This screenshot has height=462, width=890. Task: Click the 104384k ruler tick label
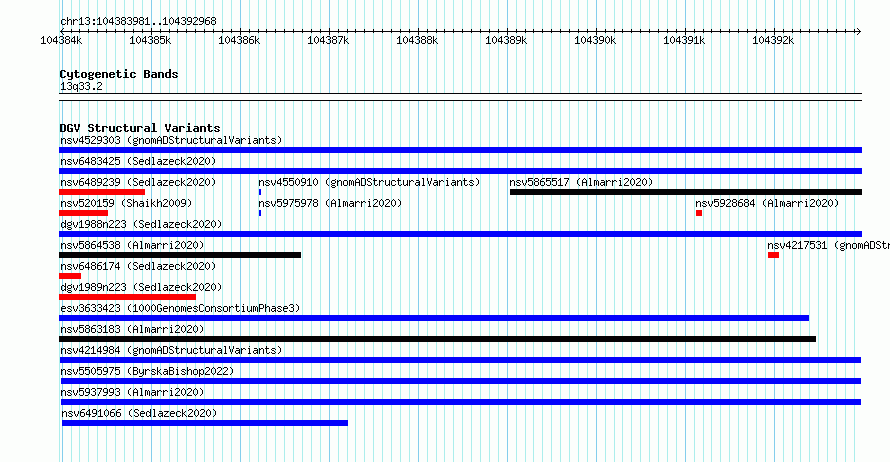tap(61, 40)
